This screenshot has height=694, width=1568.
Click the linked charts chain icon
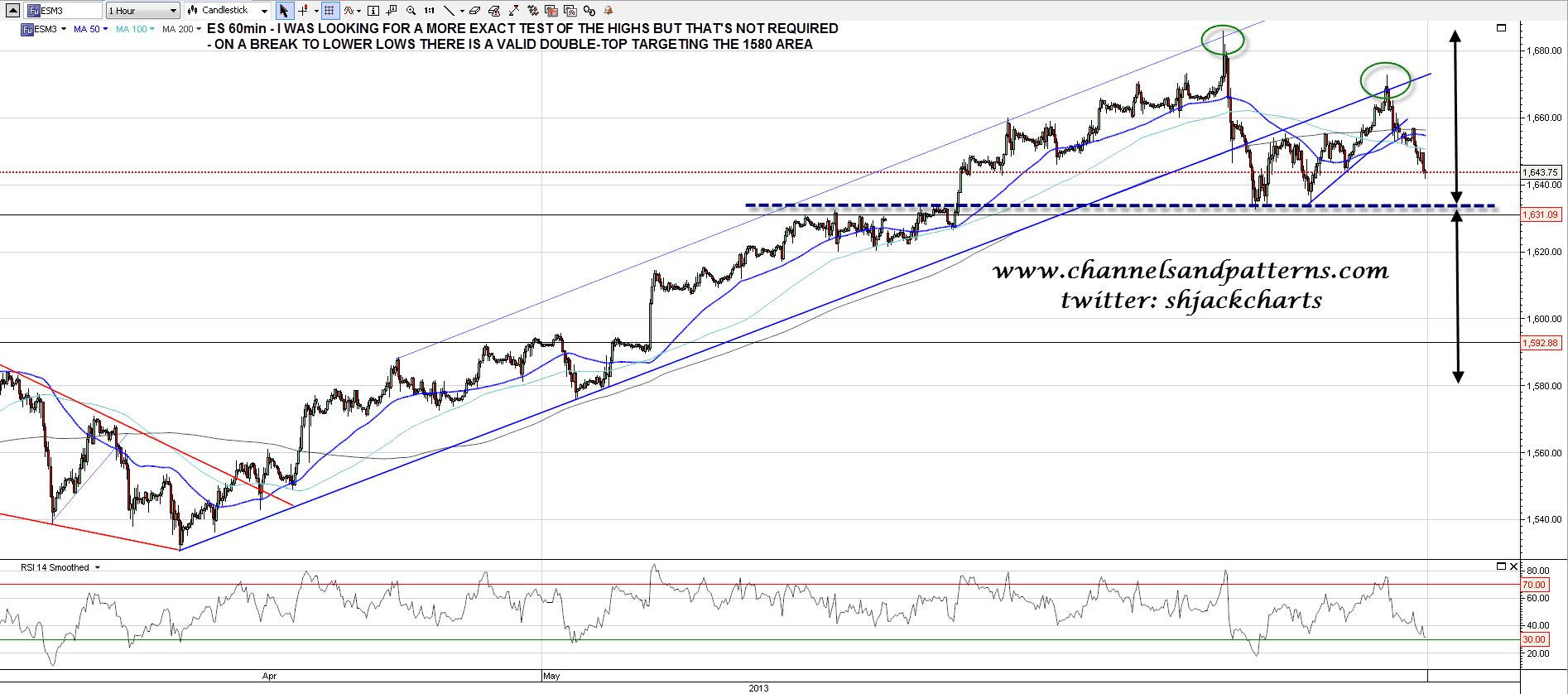(x=589, y=11)
